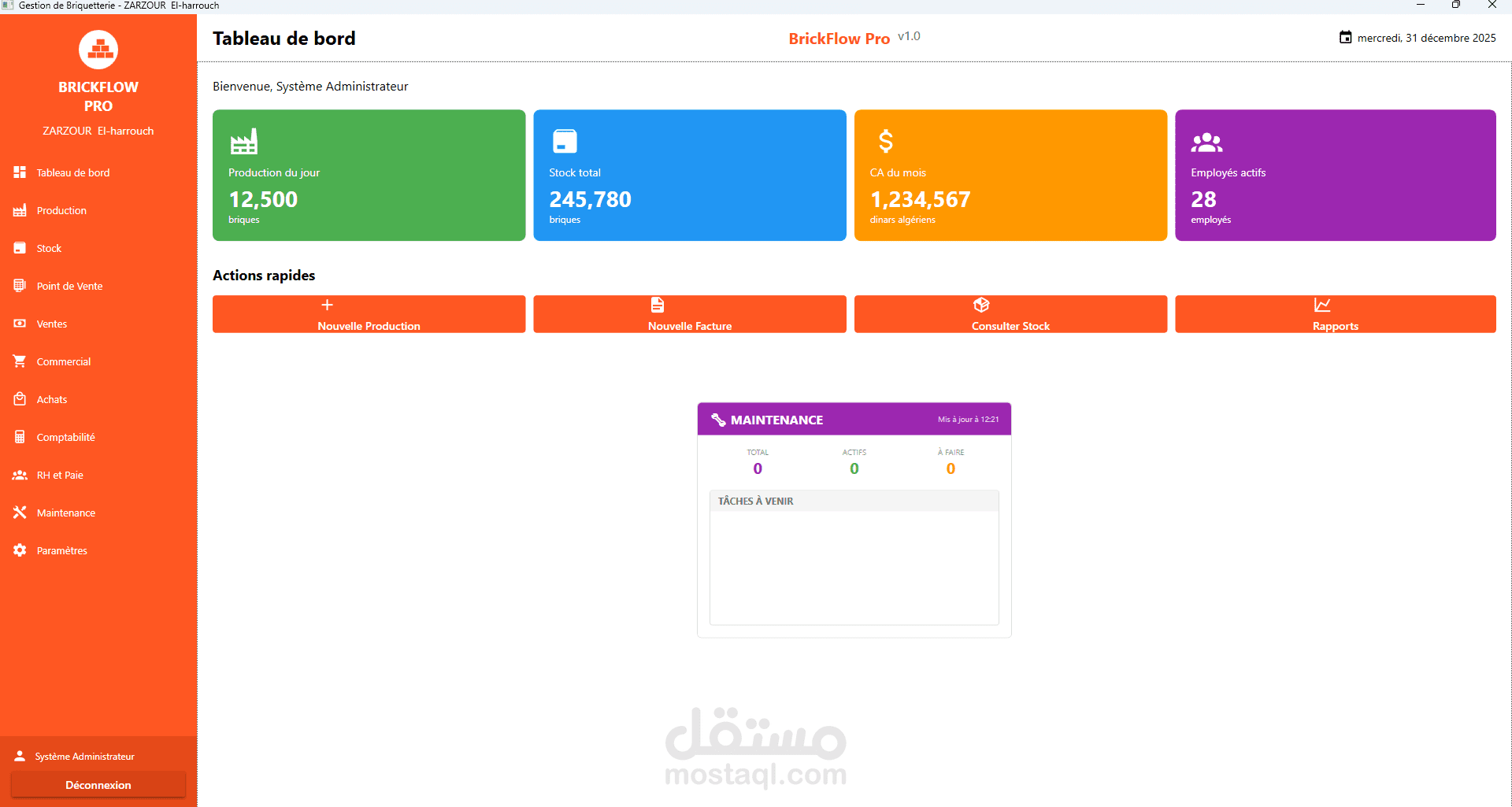This screenshot has height=807, width=1512.
Task: Click the group icon on Employés actifs card
Action: click(x=1206, y=143)
